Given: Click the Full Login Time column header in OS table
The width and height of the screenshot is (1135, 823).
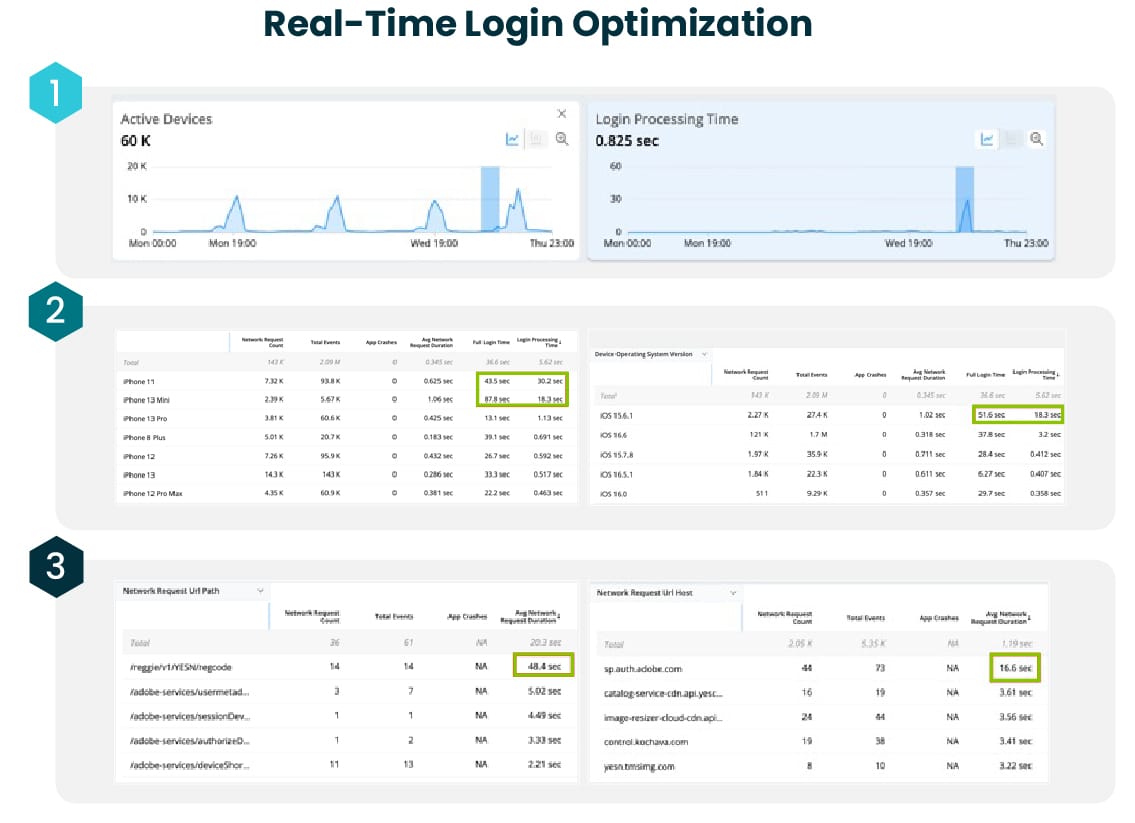Looking at the screenshot, I should point(984,376).
